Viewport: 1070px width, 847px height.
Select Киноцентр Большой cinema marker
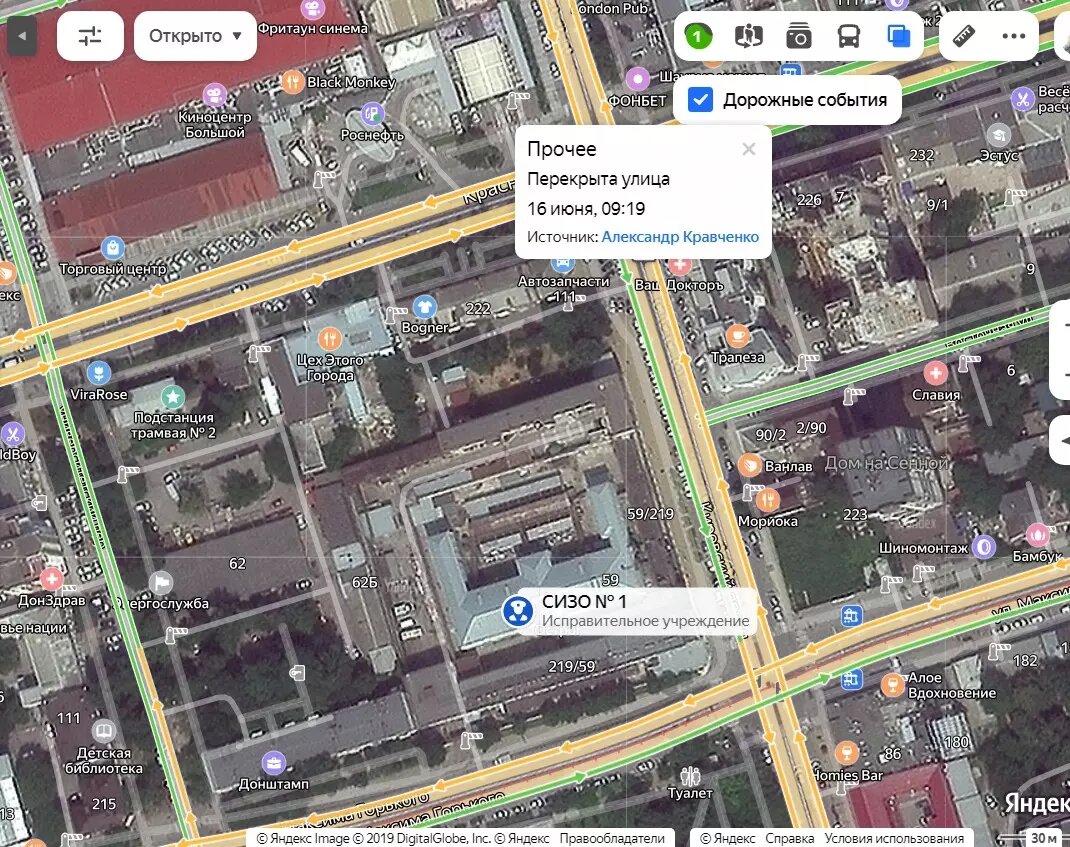(215, 94)
